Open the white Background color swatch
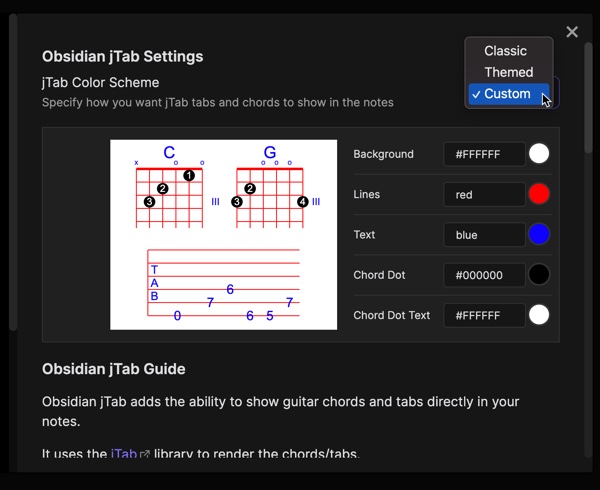The height and width of the screenshot is (490, 600). click(x=539, y=154)
